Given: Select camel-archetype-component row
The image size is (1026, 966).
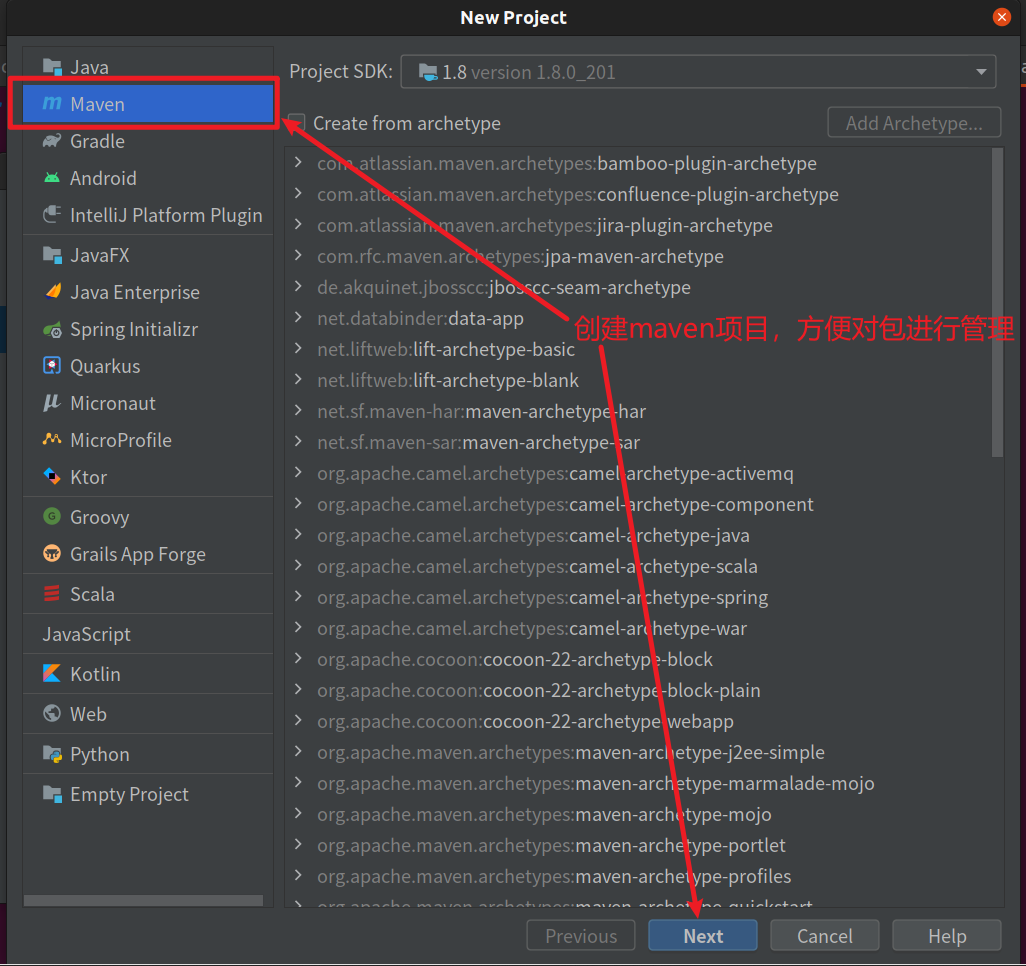Looking at the screenshot, I should click(x=638, y=504).
